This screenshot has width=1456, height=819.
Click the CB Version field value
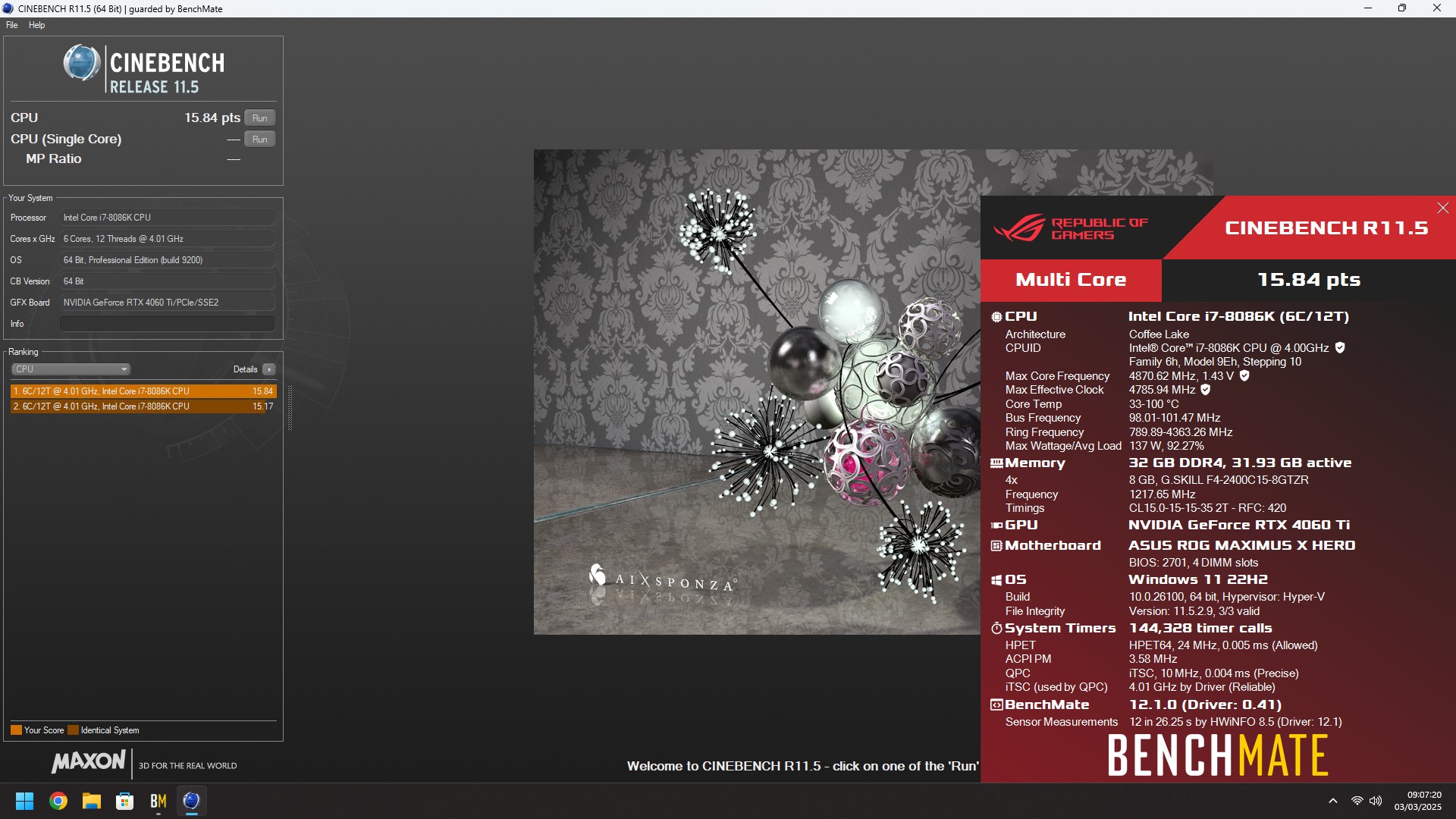[167, 281]
